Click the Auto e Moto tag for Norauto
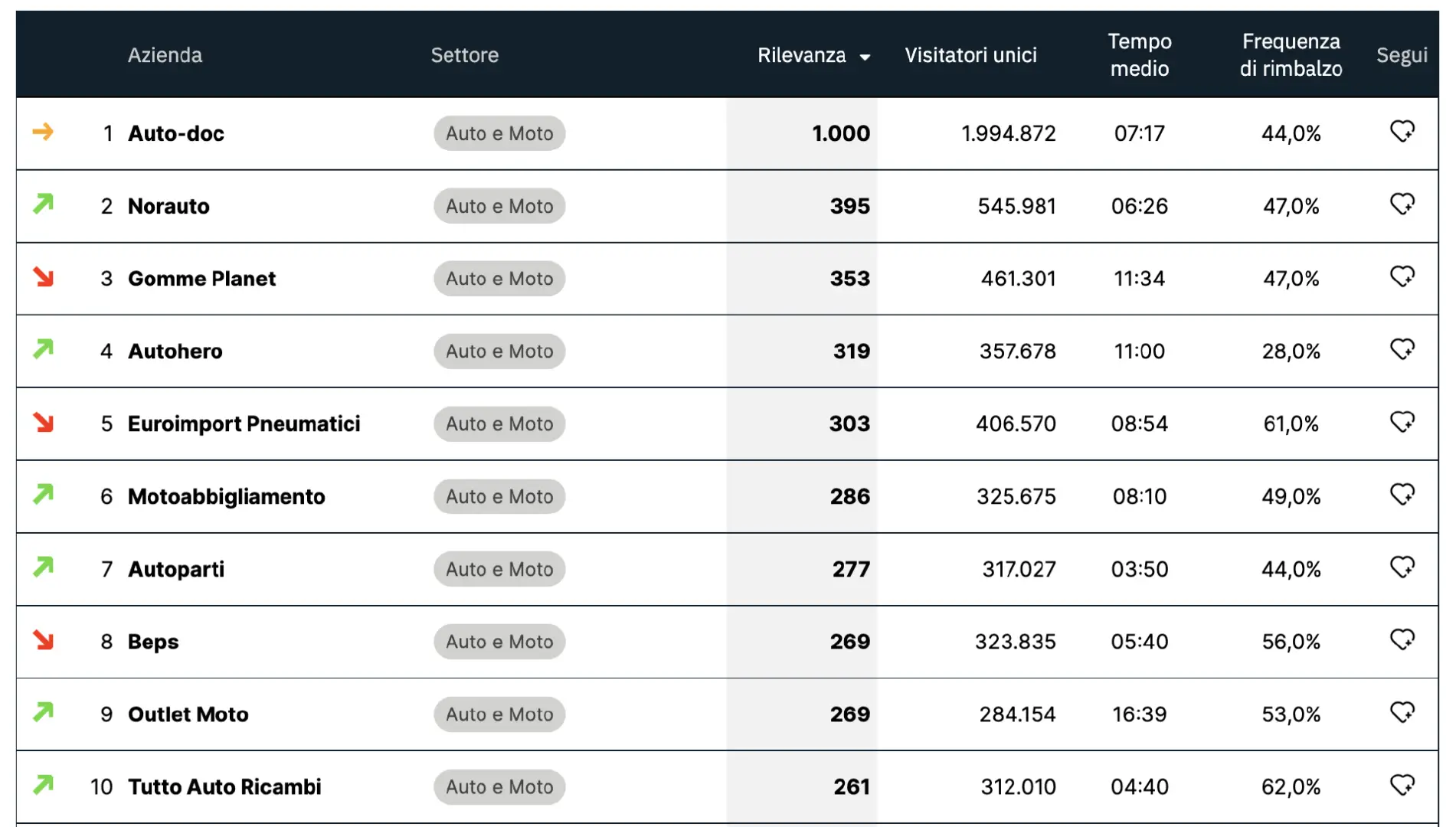1456x827 pixels. [x=499, y=206]
